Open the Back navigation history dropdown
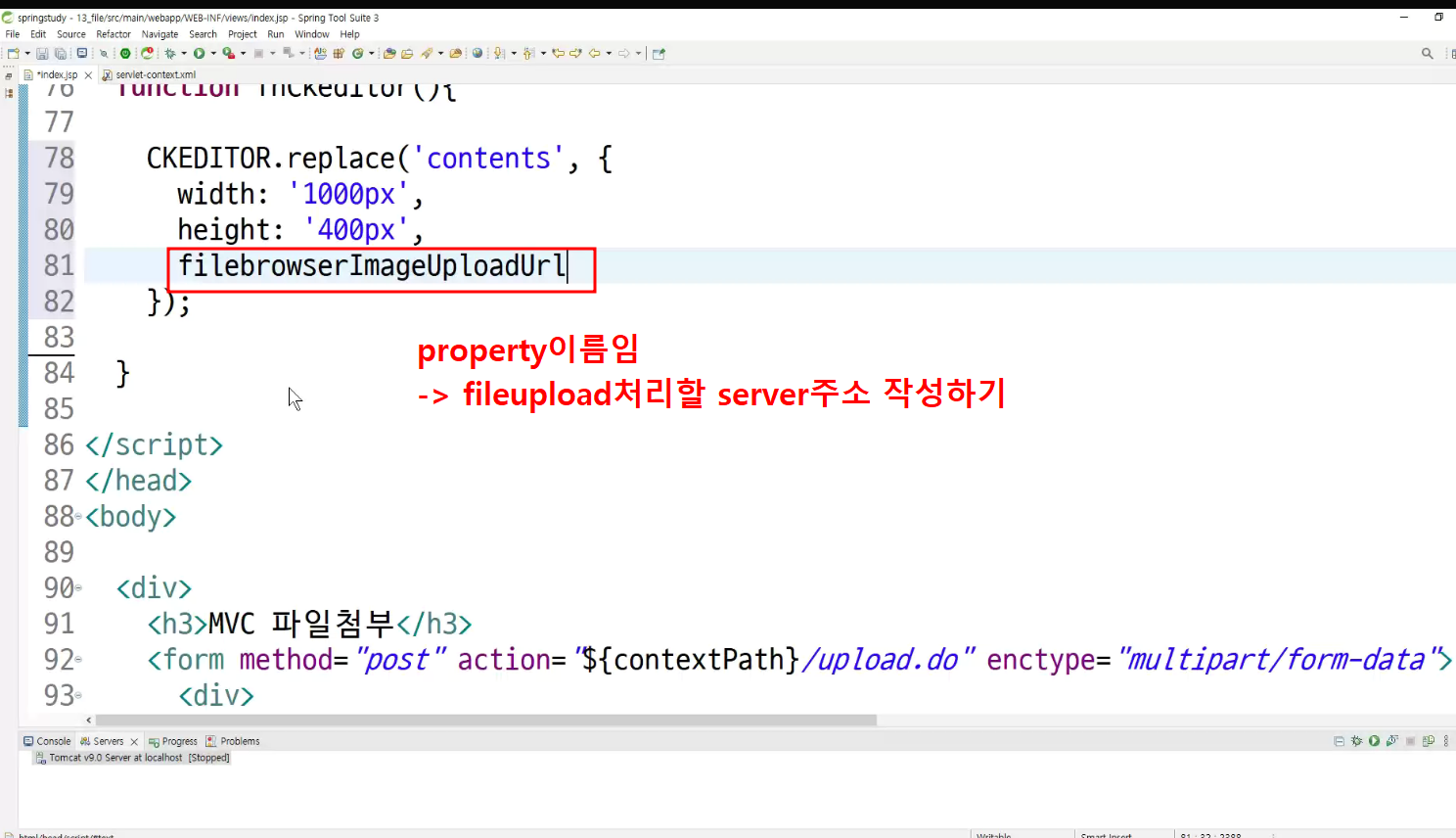This screenshot has height=838, width=1456. [x=609, y=54]
